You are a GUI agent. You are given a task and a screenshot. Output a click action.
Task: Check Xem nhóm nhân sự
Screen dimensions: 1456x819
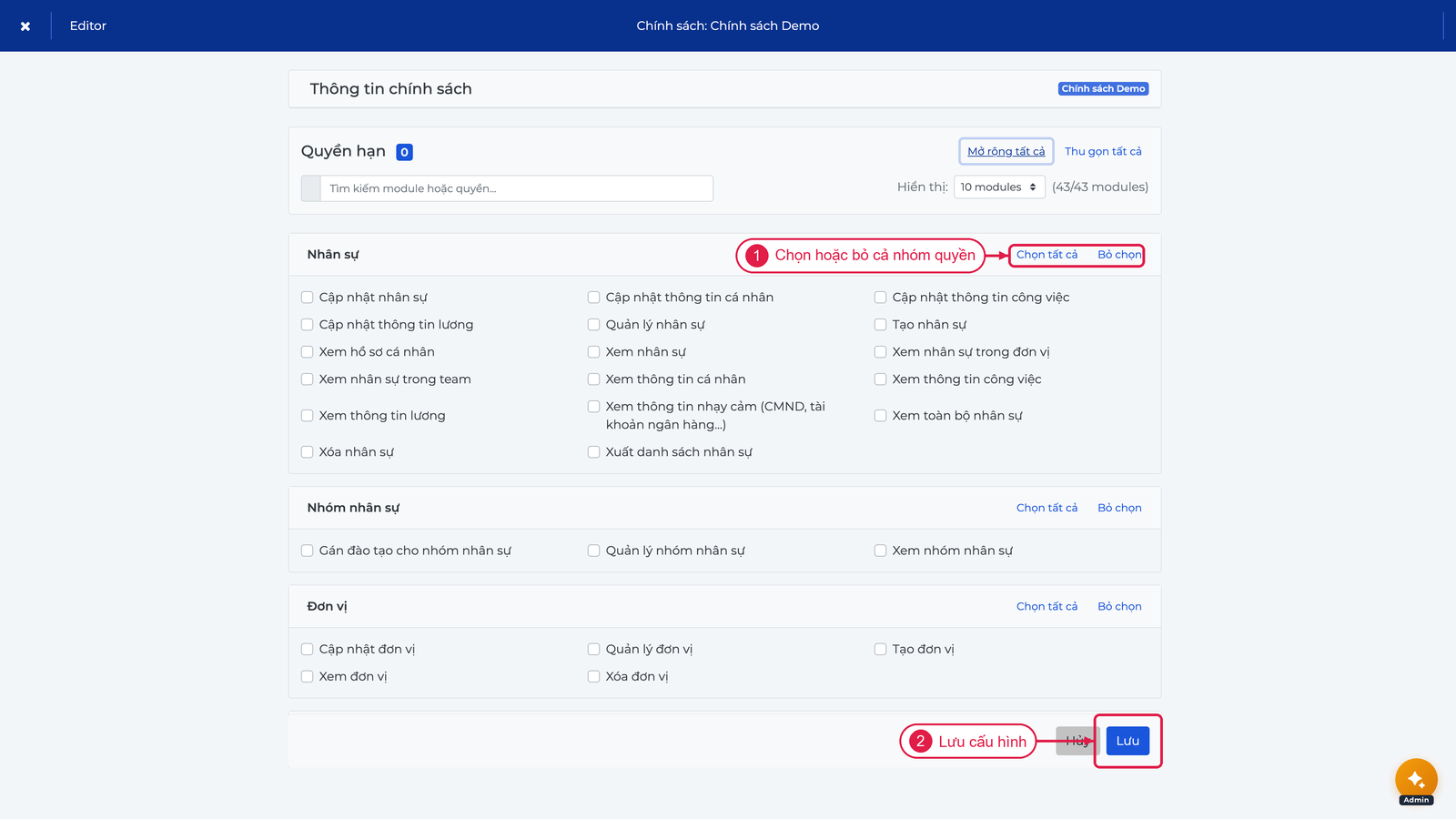[x=881, y=551]
